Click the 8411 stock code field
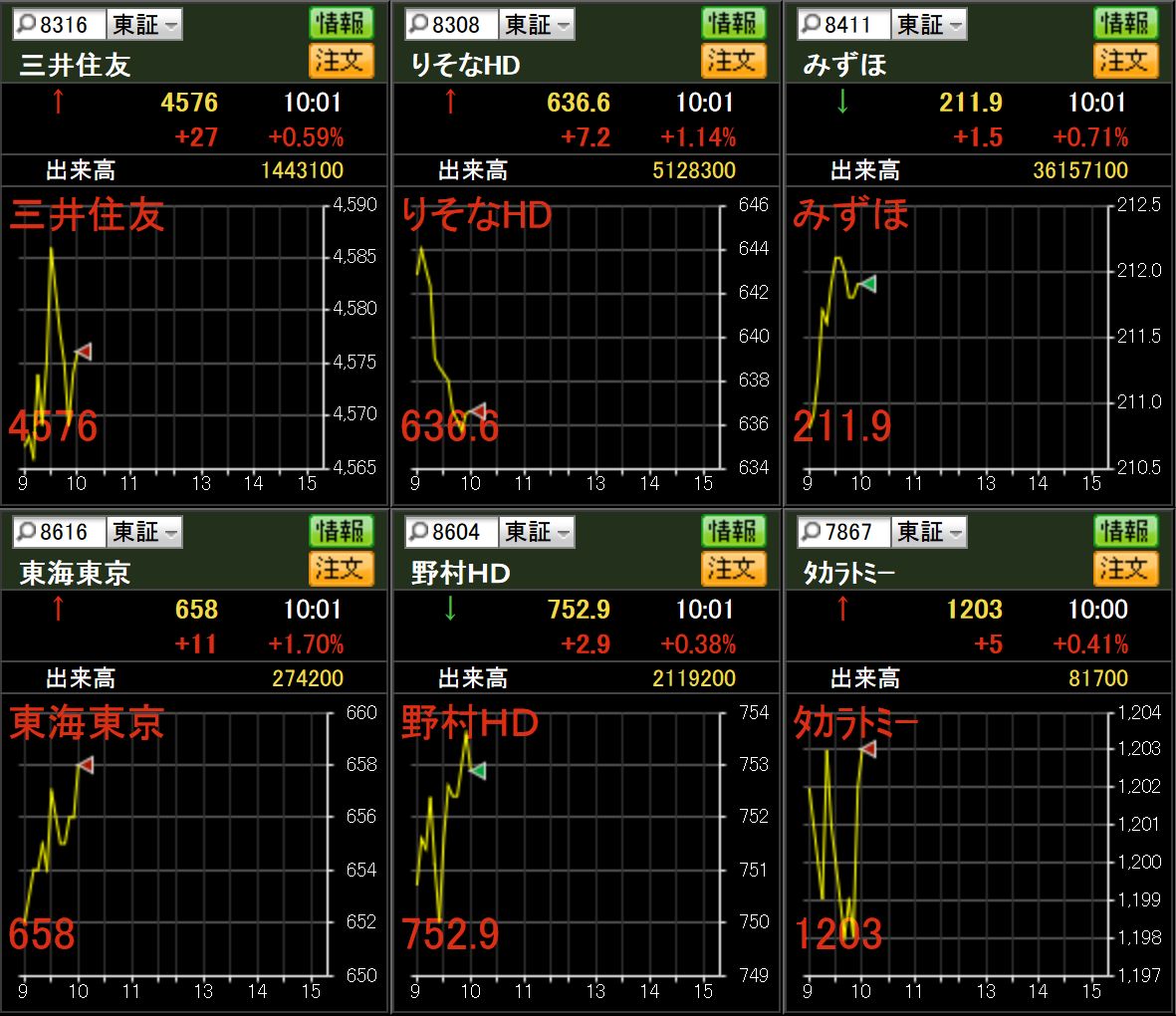 [844, 24]
